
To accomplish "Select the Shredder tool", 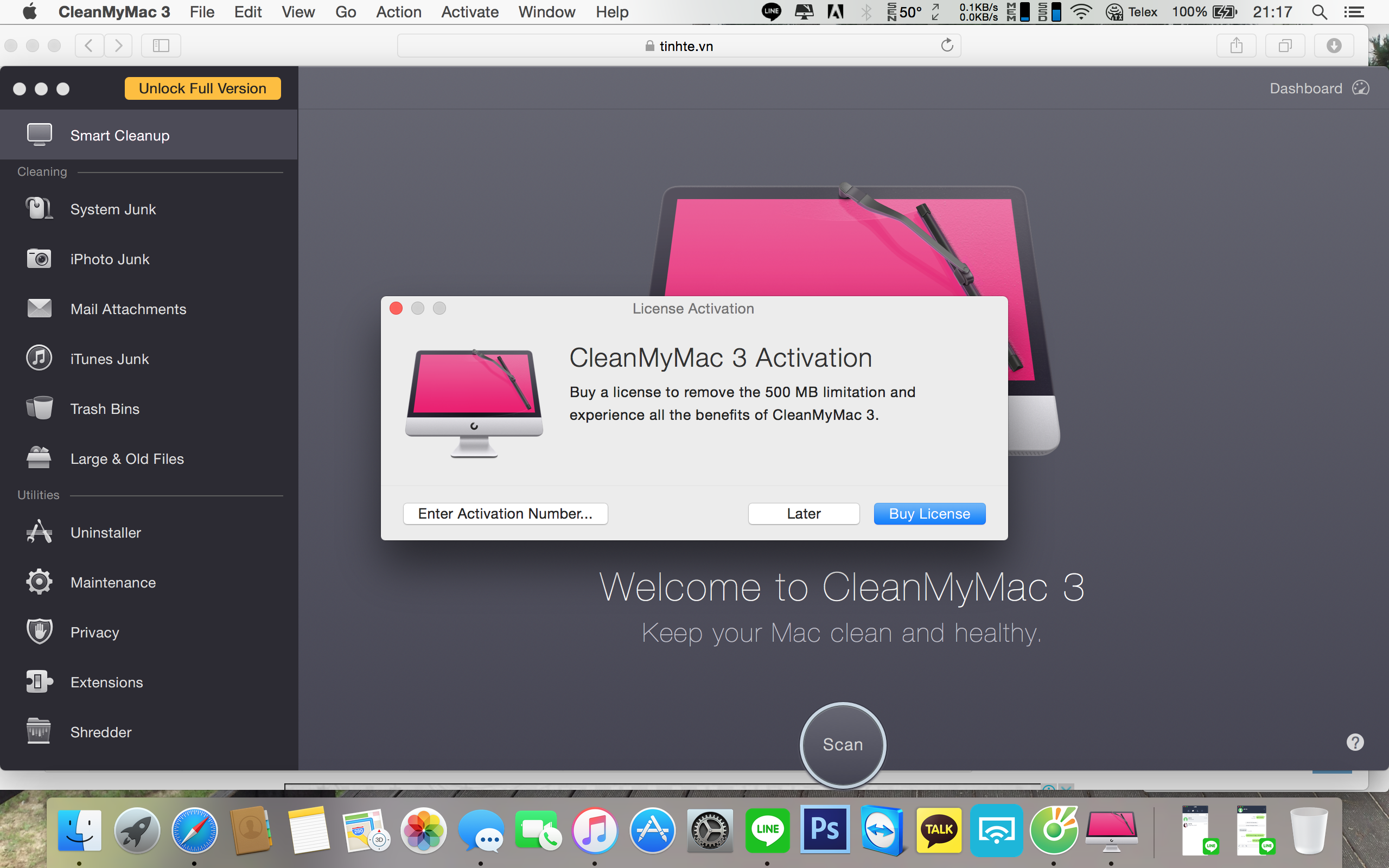I will pos(100,731).
